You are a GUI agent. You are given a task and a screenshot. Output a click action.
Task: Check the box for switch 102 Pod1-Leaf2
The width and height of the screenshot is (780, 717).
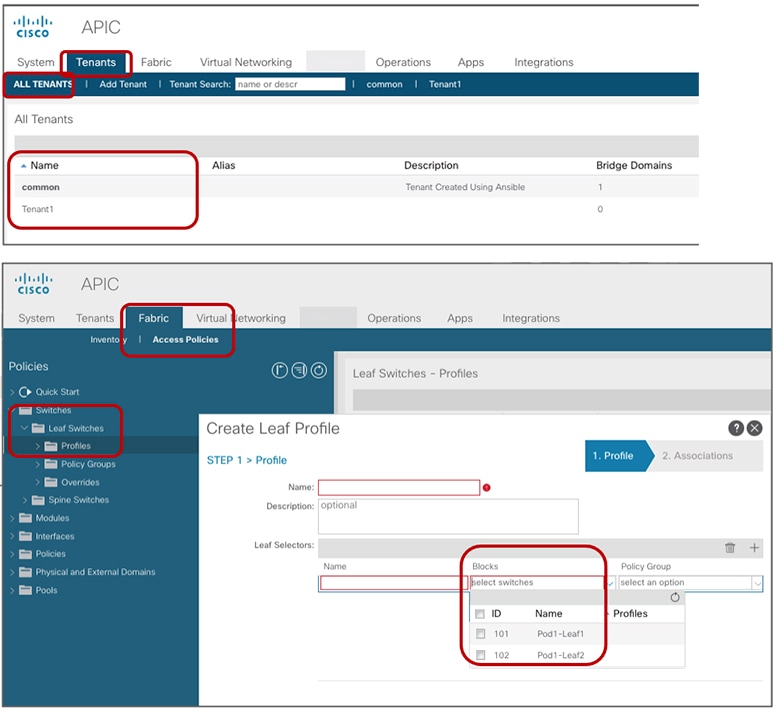[481, 655]
